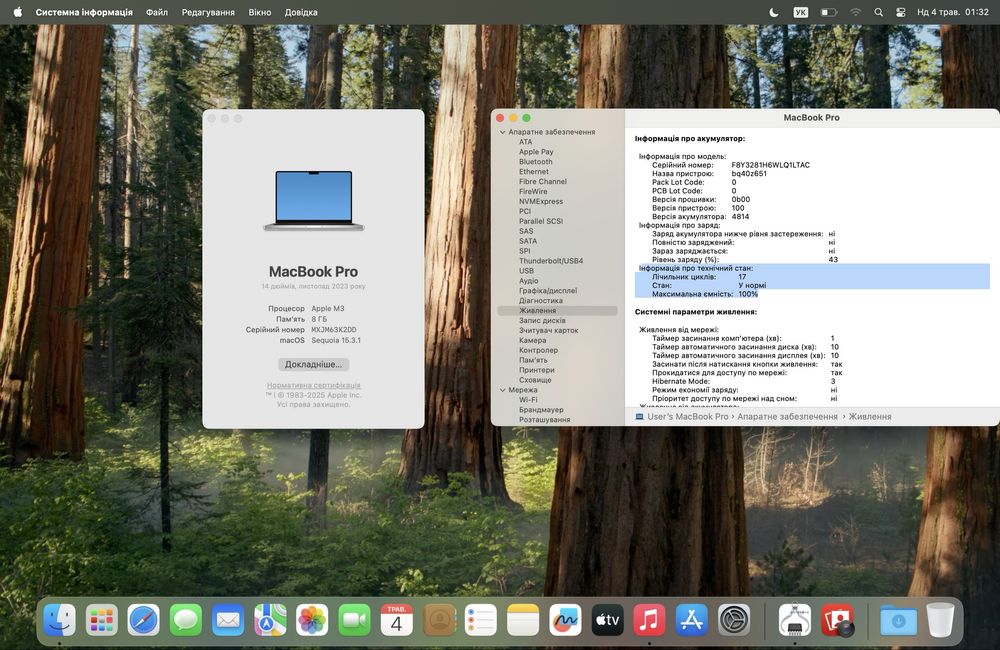Open the Системна інформація app menu
This screenshot has width=1000, height=650.
[84, 12]
